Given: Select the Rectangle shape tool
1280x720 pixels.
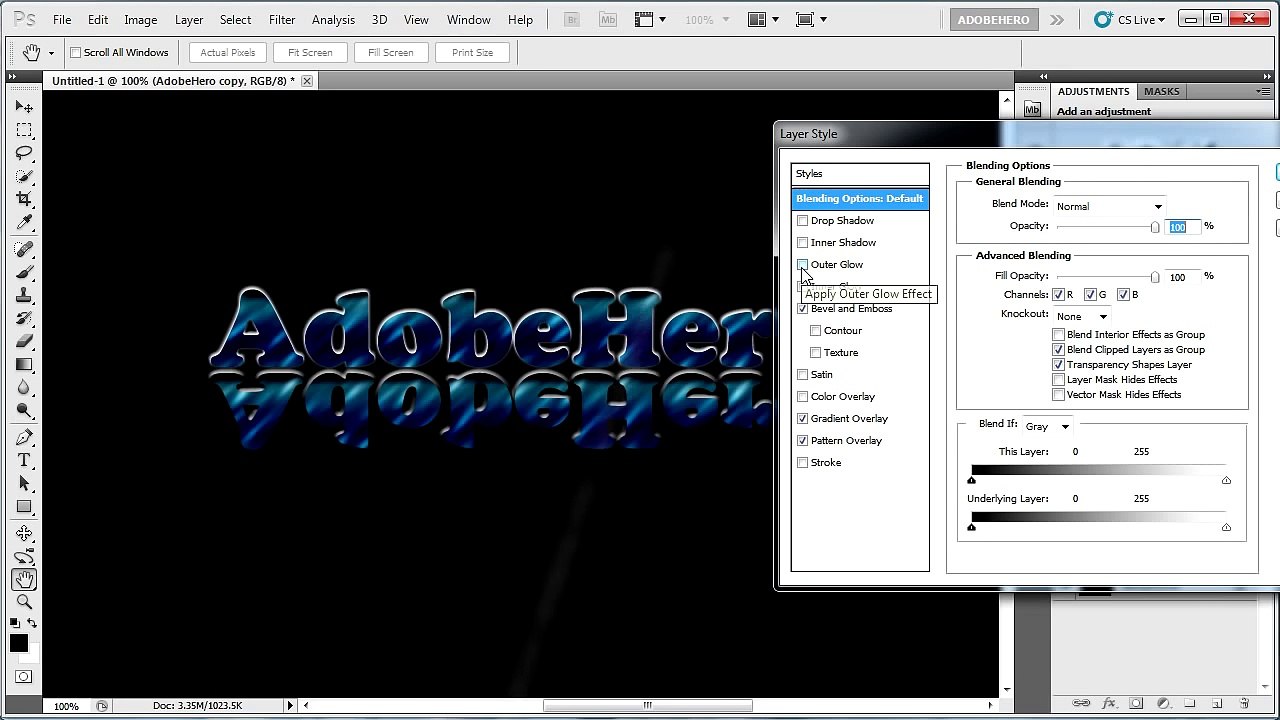Looking at the screenshot, I should (x=24, y=507).
